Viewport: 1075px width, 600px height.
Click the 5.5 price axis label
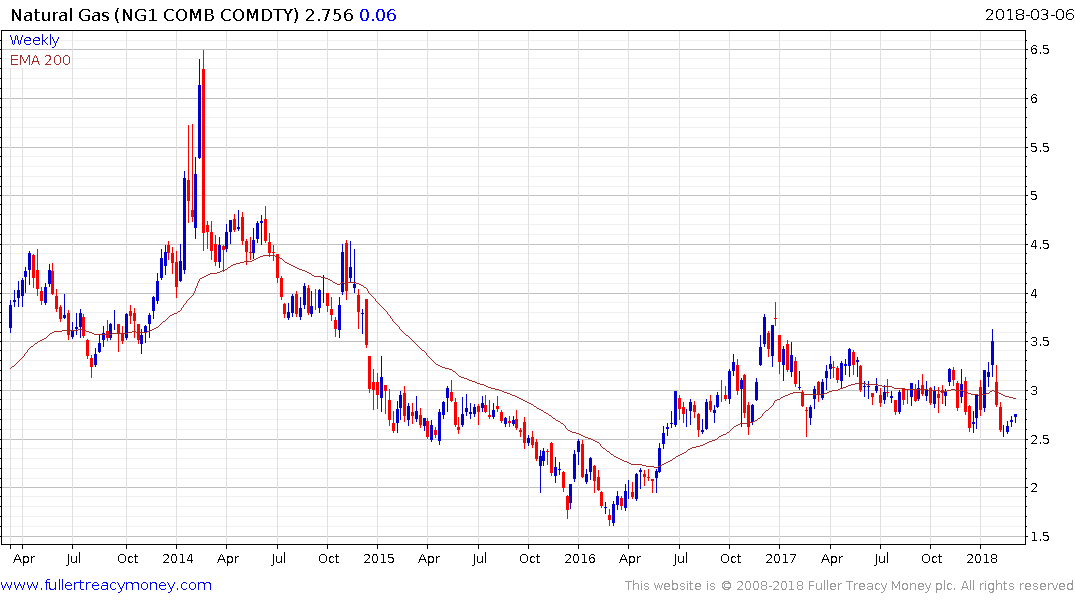click(1039, 147)
